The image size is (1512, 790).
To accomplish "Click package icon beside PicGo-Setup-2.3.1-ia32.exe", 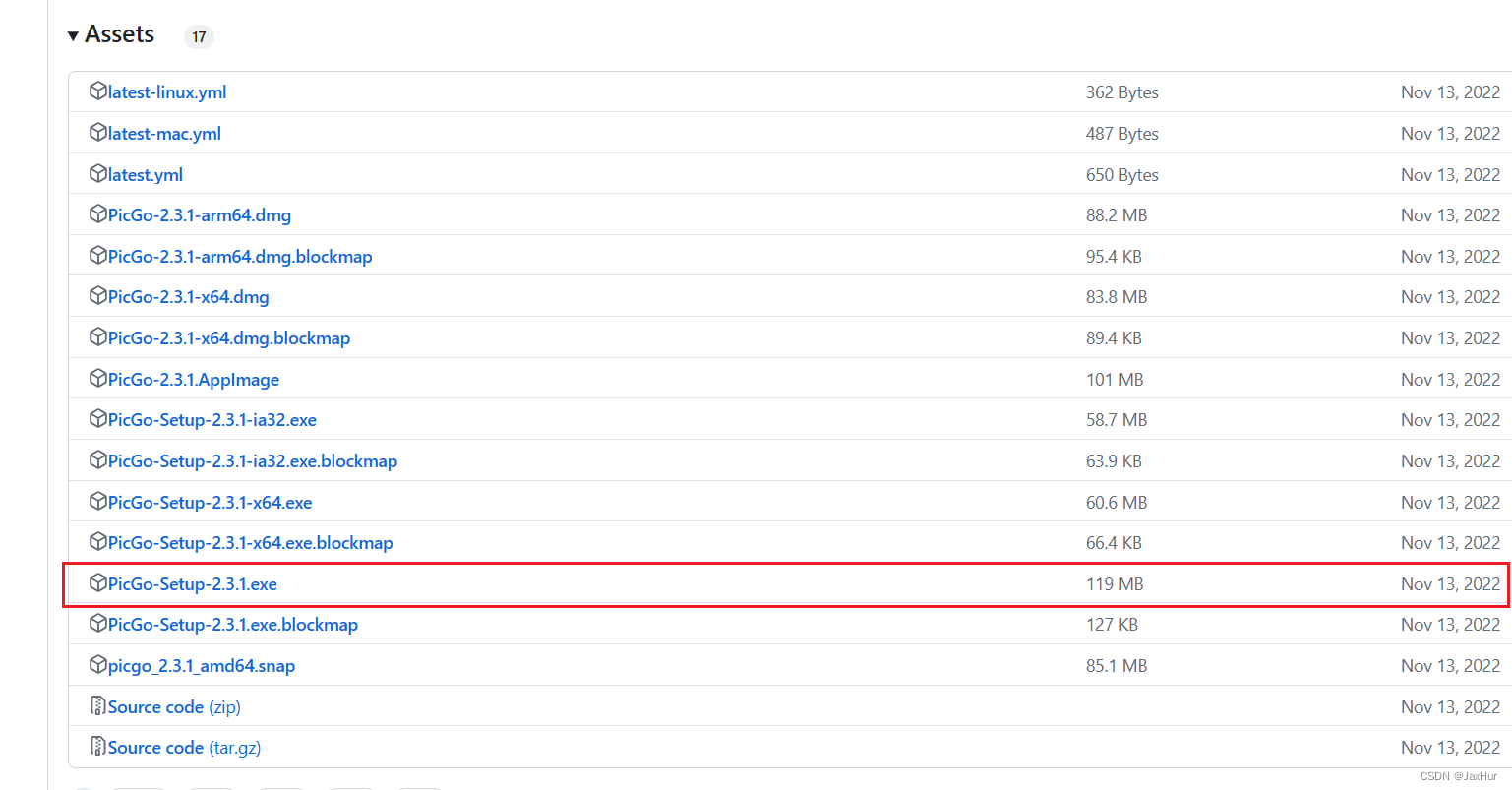I will point(97,419).
